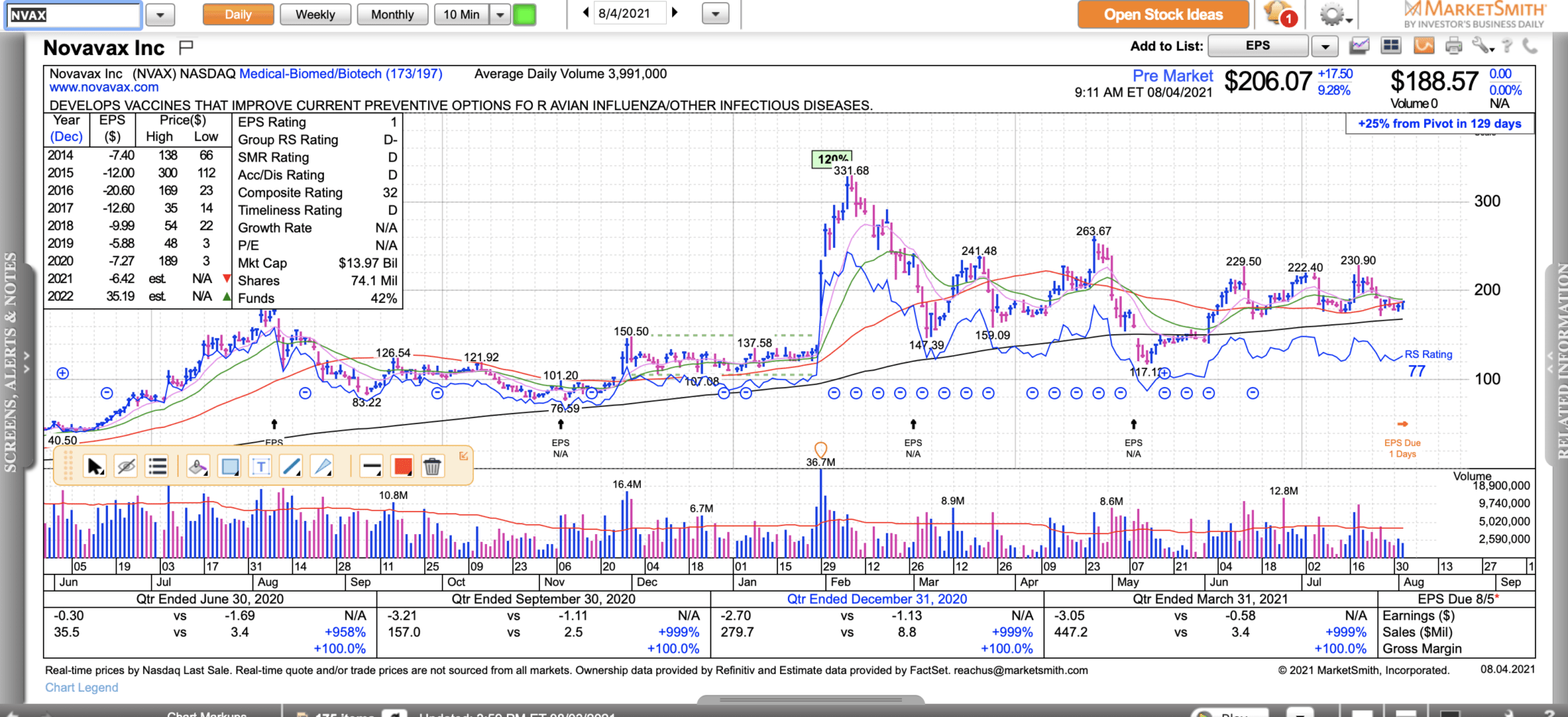This screenshot has height=717, width=1568.
Task: Select the trend line drawing tool
Action: coord(292,466)
